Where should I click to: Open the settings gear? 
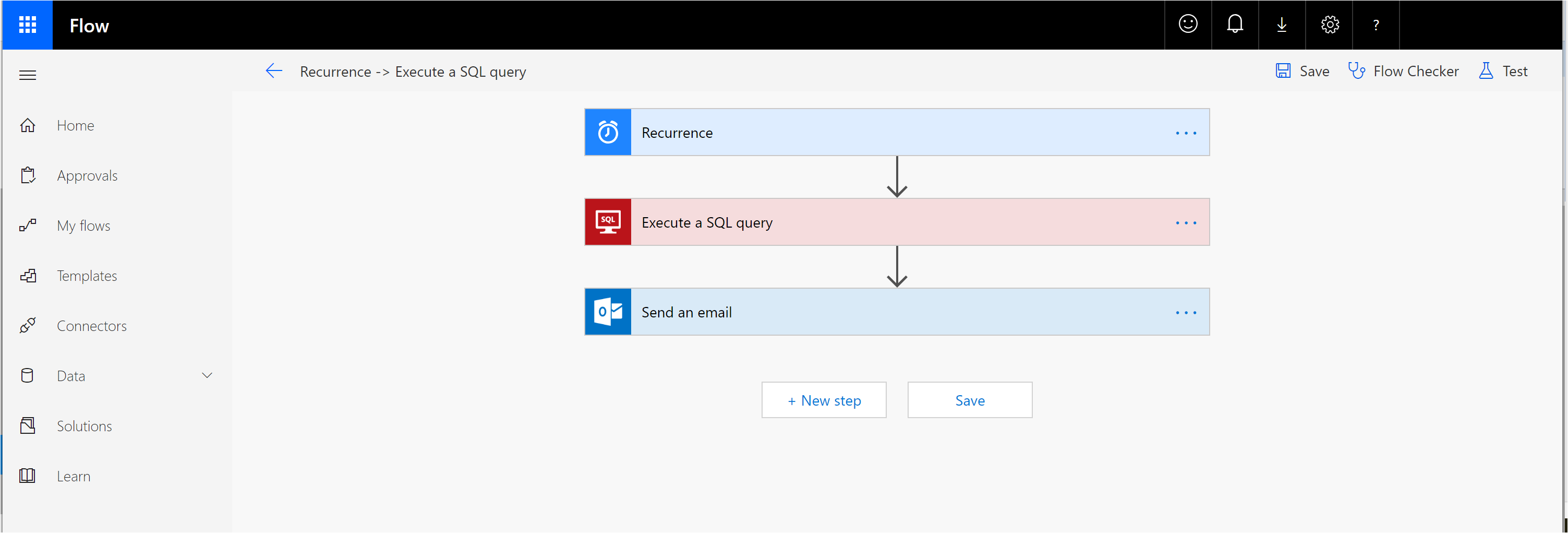[1330, 25]
